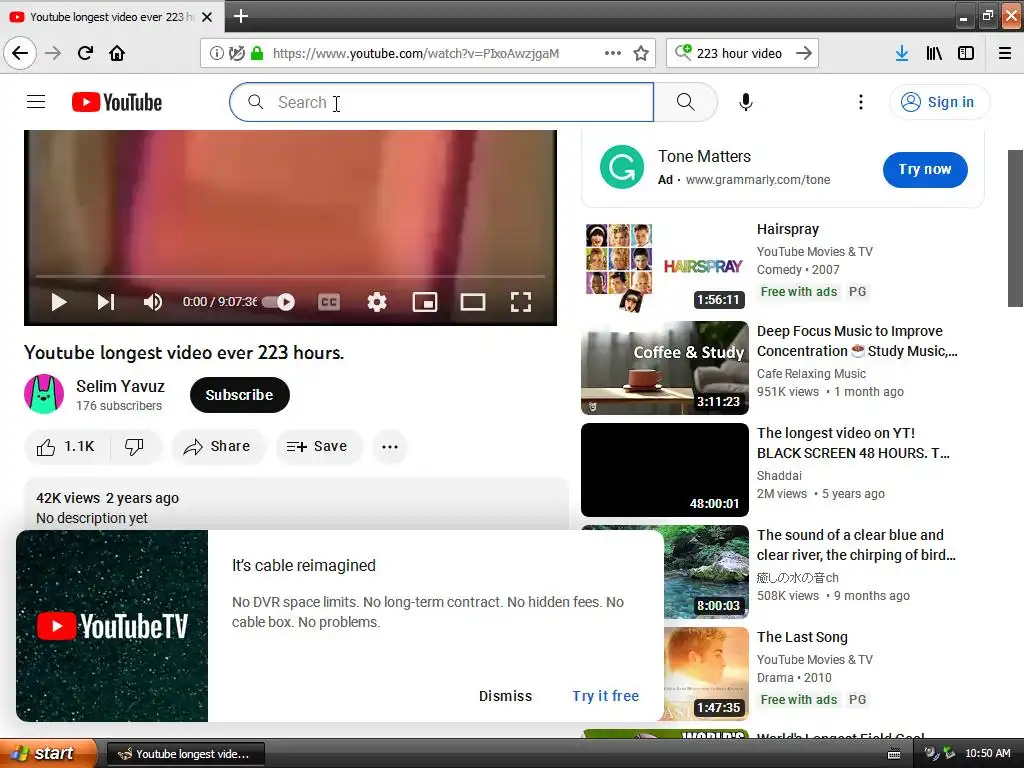The height and width of the screenshot is (768, 1024).
Task: Open the Selim Yavuz channel name link
Action: [x=120, y=386]
